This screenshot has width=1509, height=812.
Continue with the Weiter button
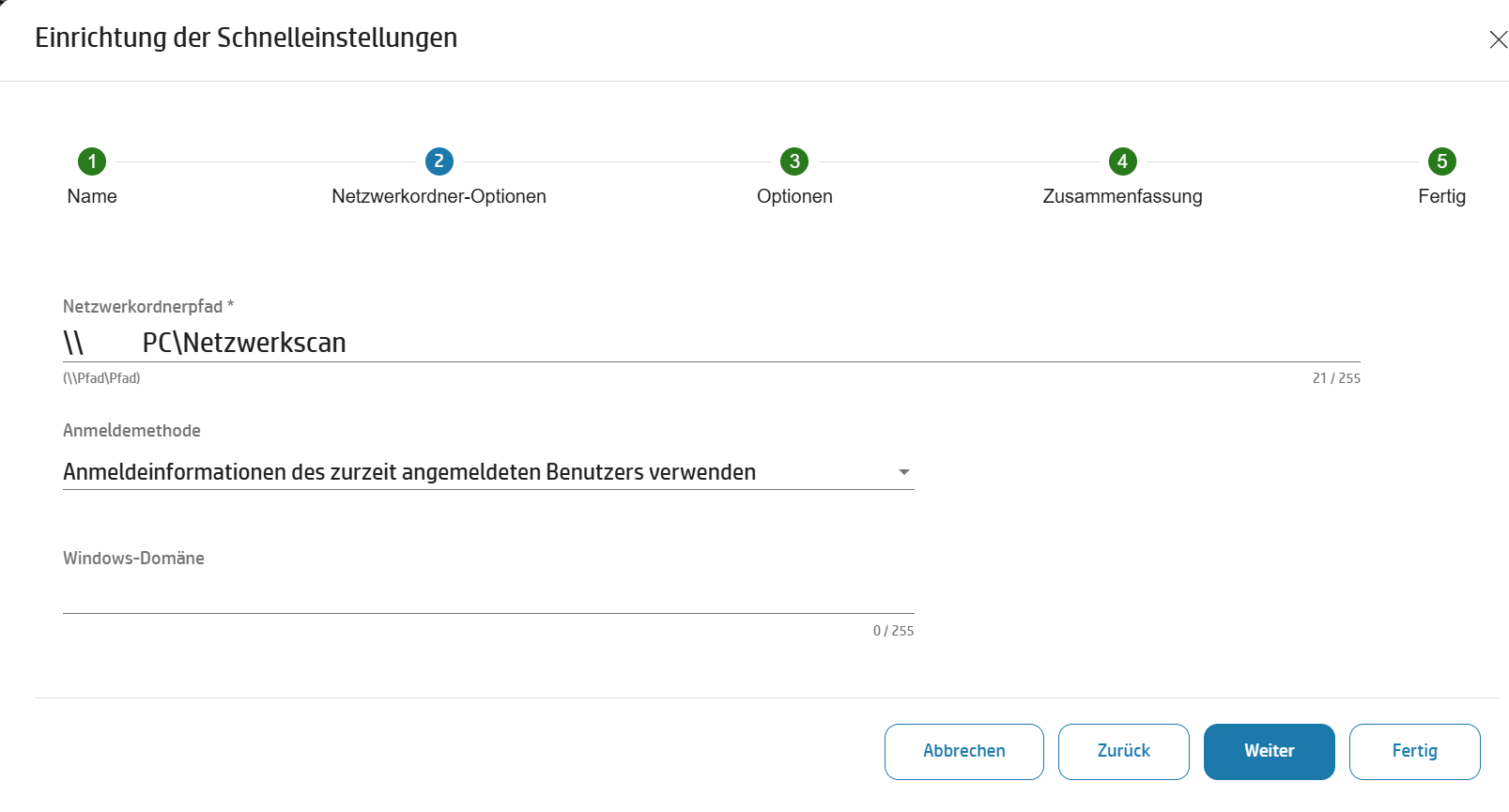pos(1269,751)
